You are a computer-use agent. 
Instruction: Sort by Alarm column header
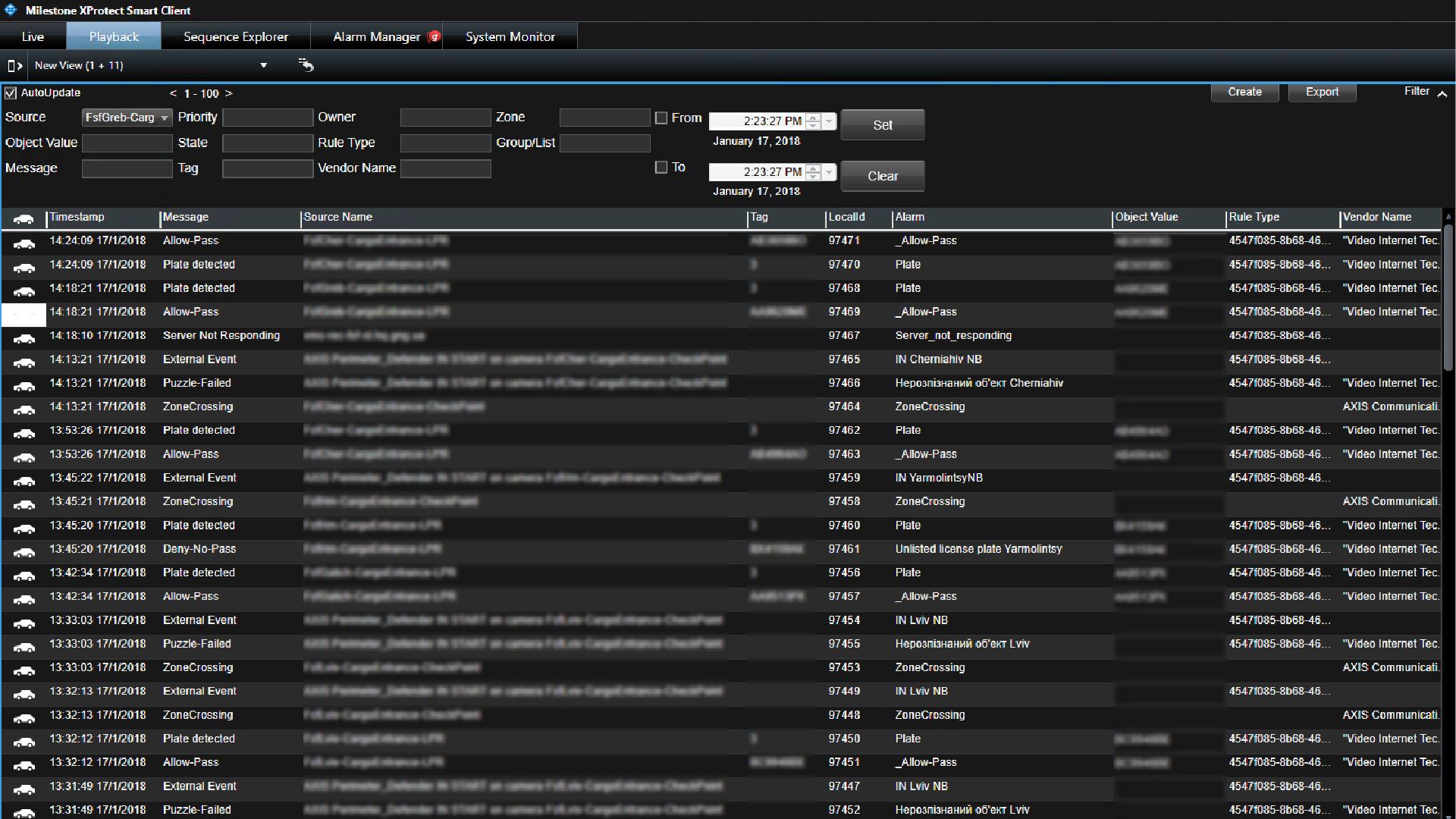1002,218
